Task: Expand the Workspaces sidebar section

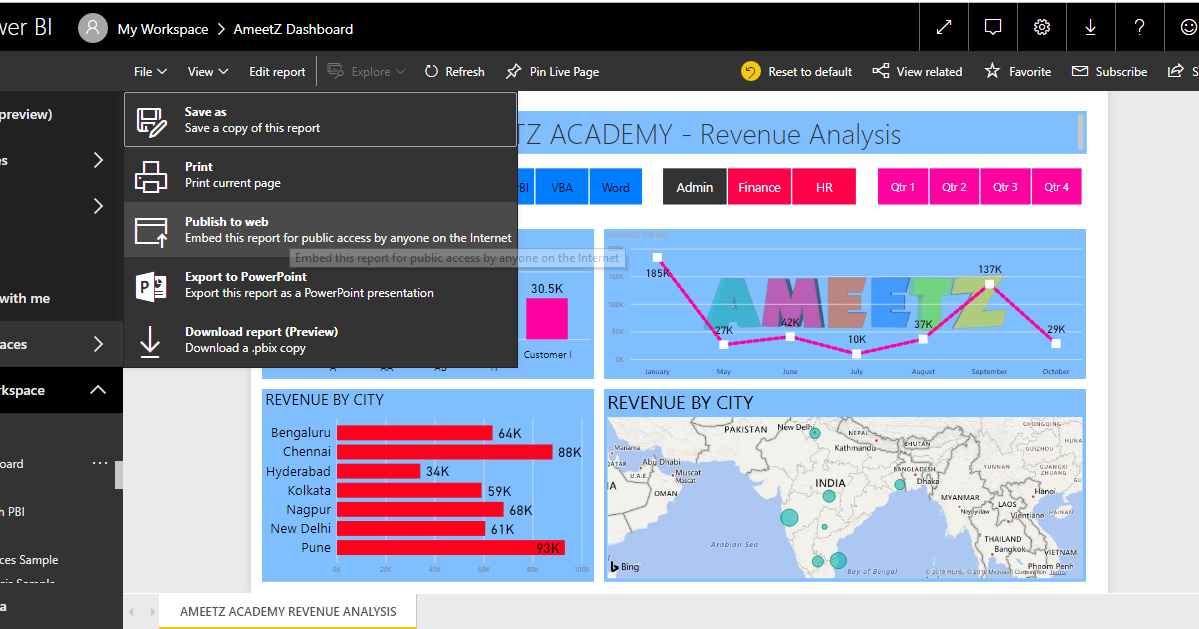Action: tap(97, 343)
